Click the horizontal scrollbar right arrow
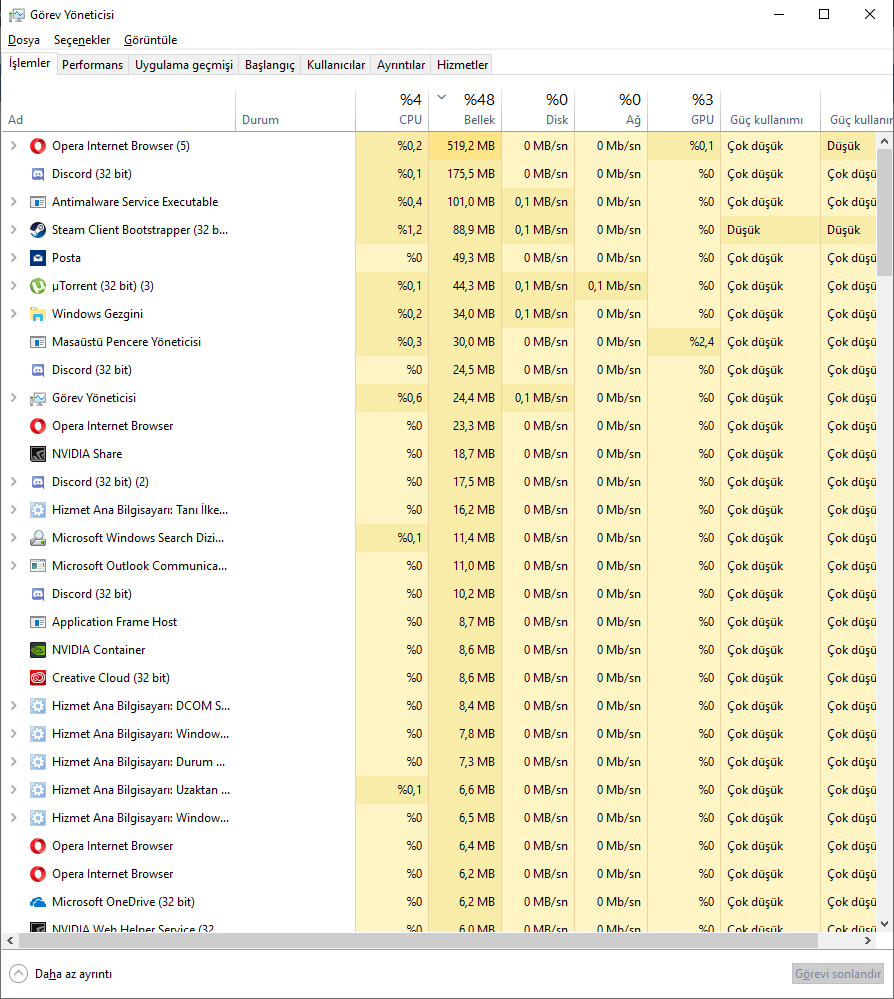The image size is (894, 999). [x=868, y=940]
